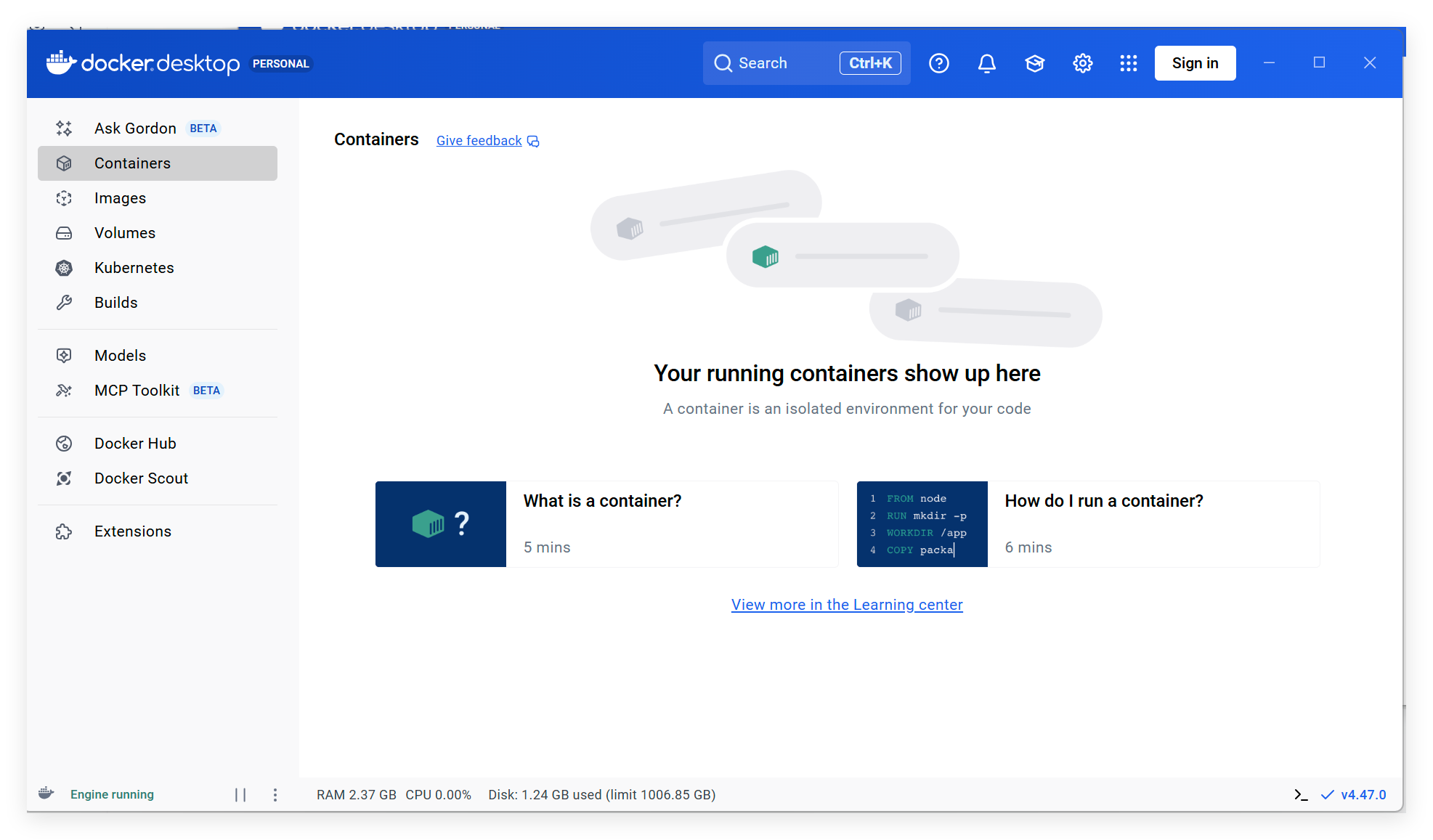Pause the Docker engine

coord(240,795)
